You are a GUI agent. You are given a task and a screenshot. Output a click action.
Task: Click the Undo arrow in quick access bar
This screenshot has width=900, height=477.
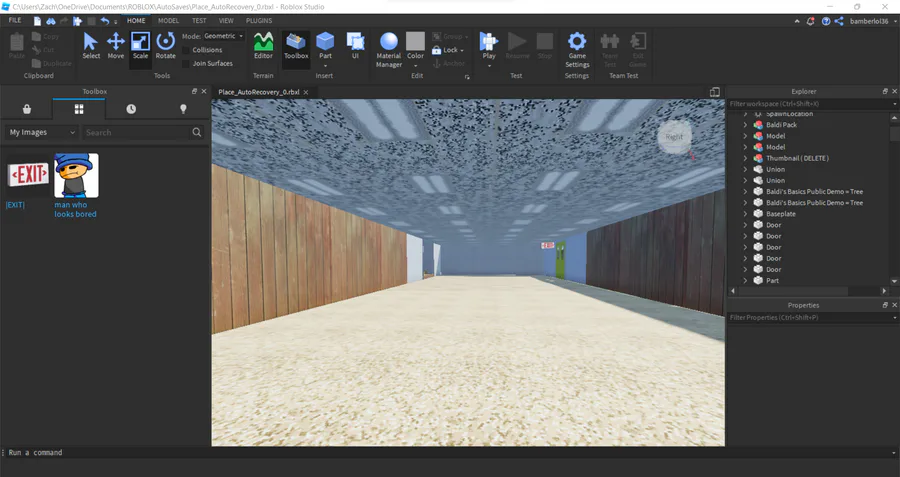(x=104, y=21)
